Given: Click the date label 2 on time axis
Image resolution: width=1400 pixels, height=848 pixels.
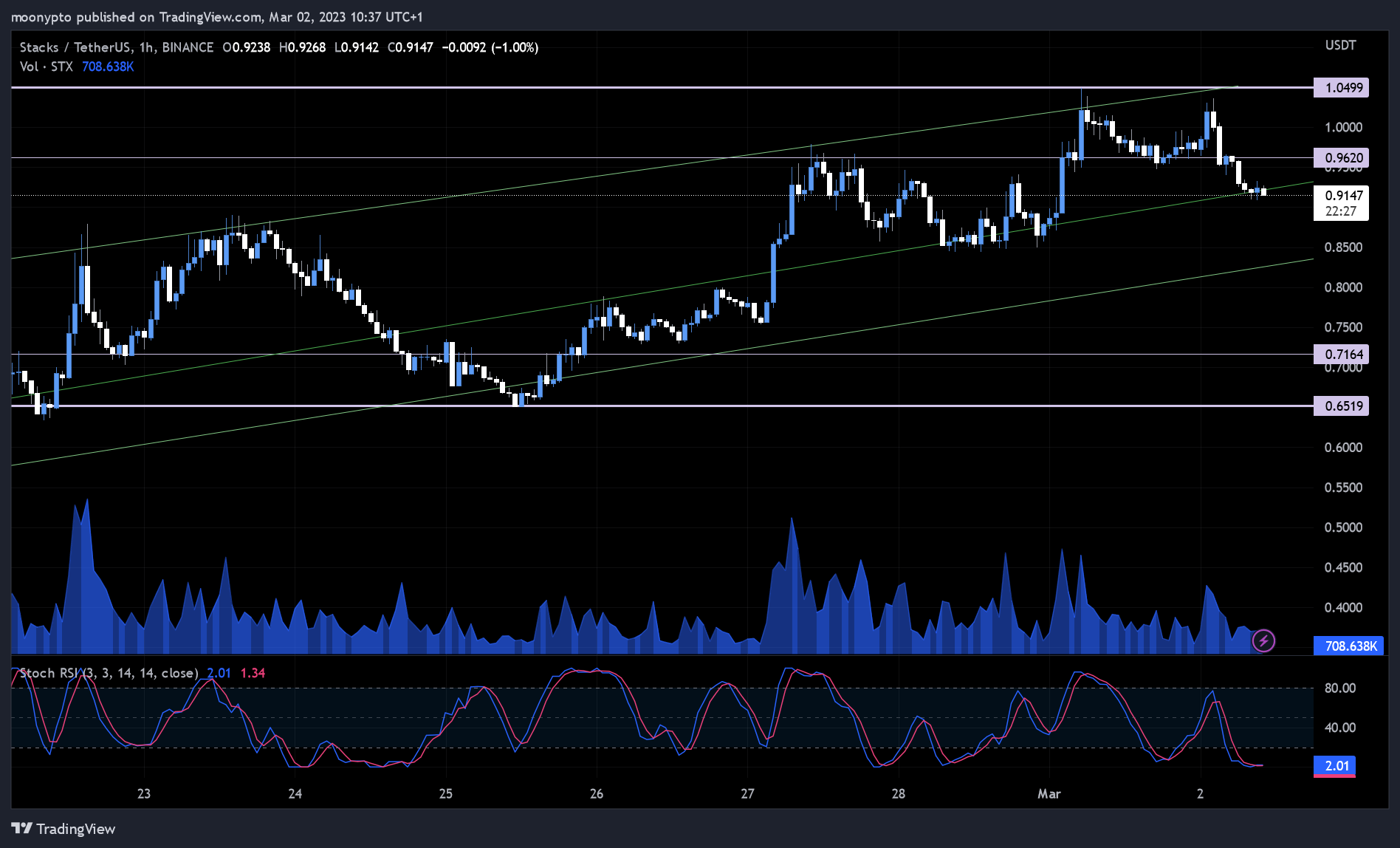Looking at the screenshot, I should pyautogui.click(x=1200, y=794).
